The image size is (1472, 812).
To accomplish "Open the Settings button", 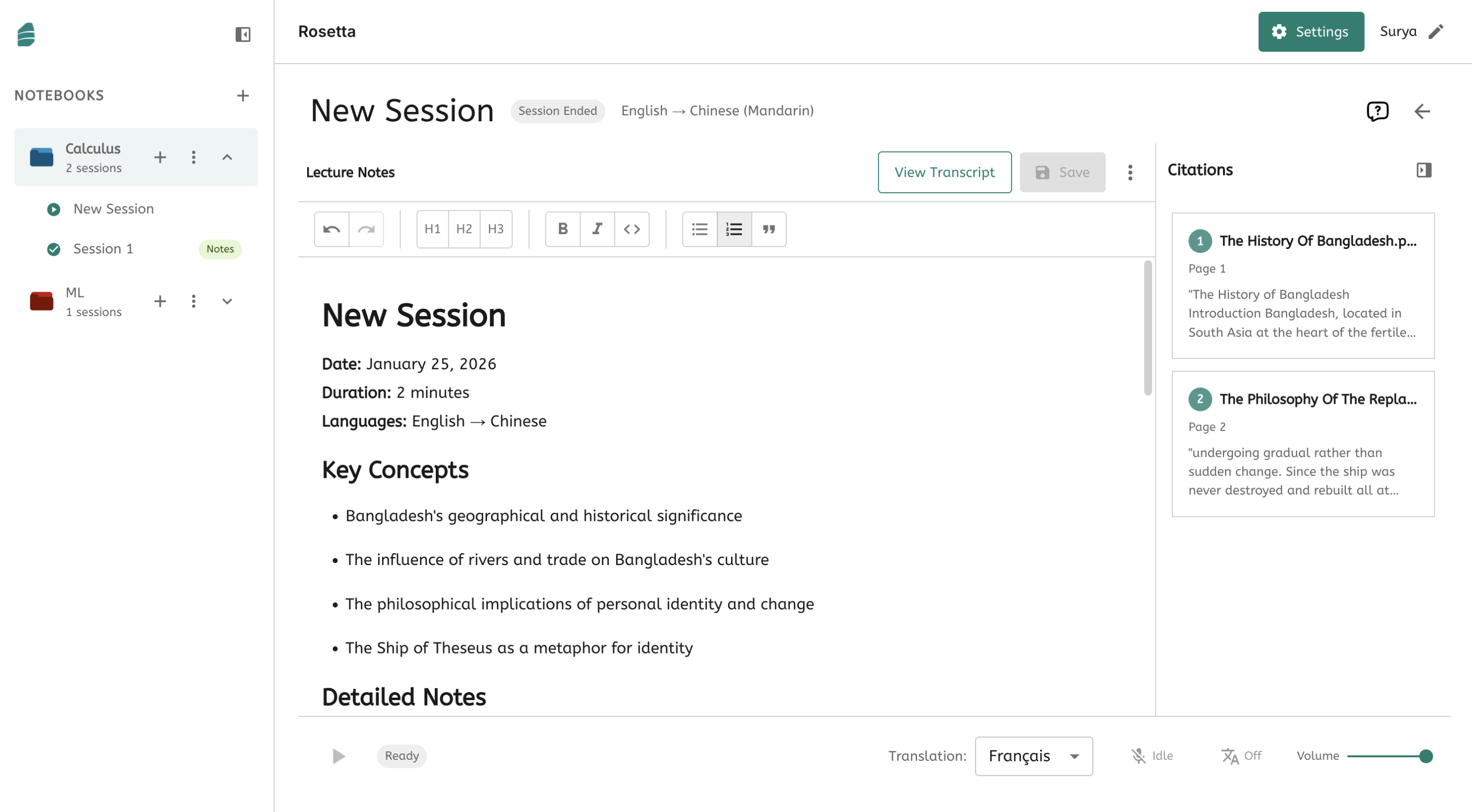I will [1310, 31].
